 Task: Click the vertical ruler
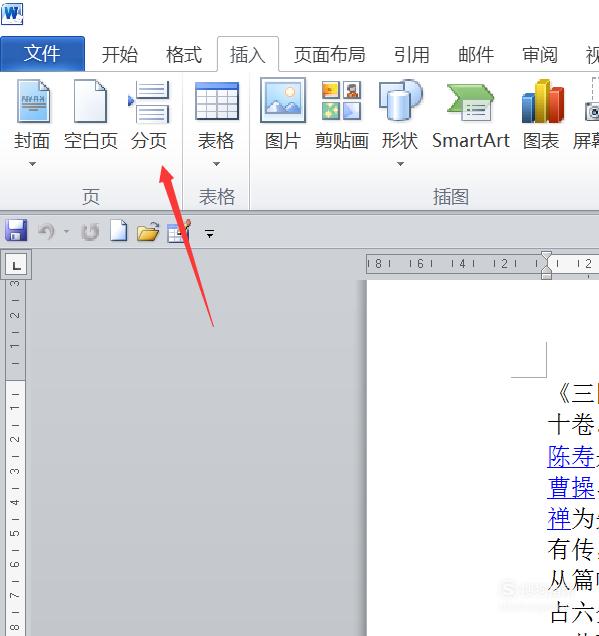pyautogui.click(x=15, y=458)
